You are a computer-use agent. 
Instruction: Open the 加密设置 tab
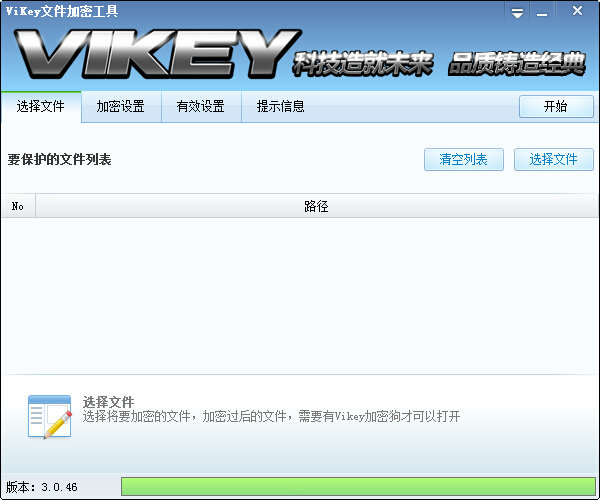tap(121, 107)
